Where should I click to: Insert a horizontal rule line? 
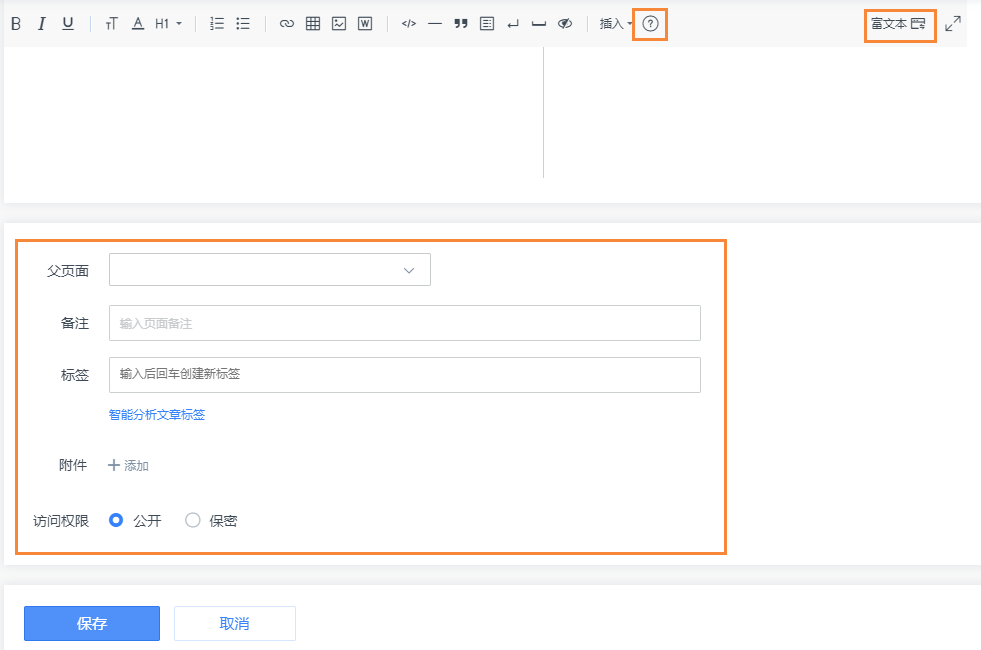[435, 24]
